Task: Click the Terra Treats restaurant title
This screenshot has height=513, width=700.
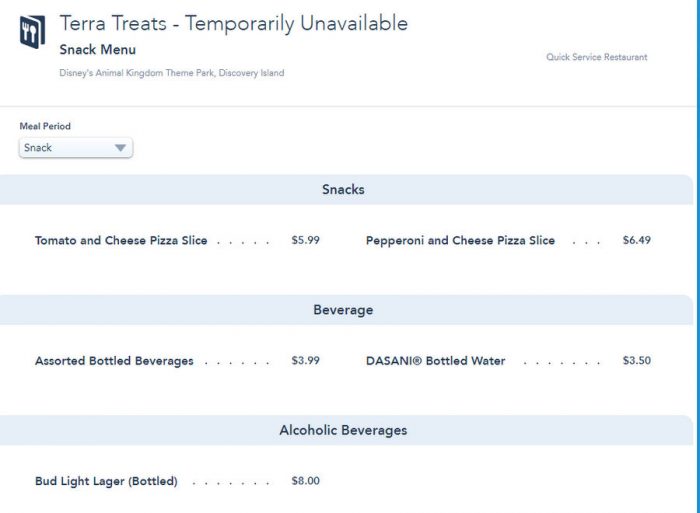Action: point(234,24)
